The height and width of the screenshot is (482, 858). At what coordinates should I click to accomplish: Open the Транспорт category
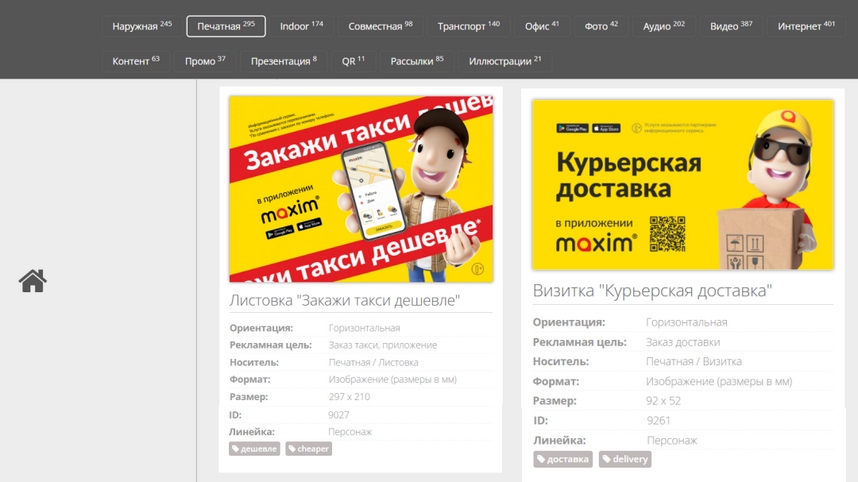[468, 26]
